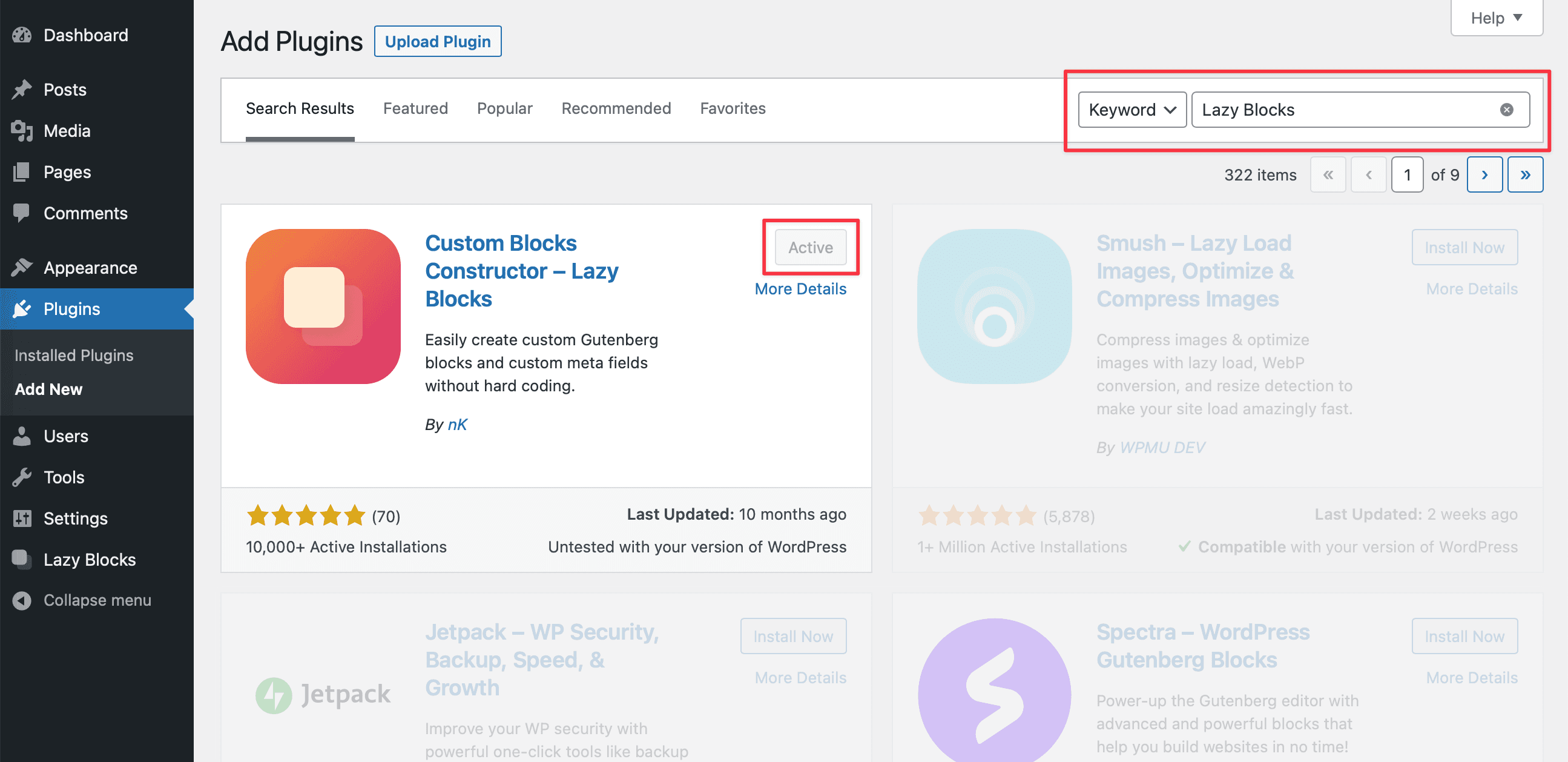Clear the search field with the X icon

tap(1506, 109)
